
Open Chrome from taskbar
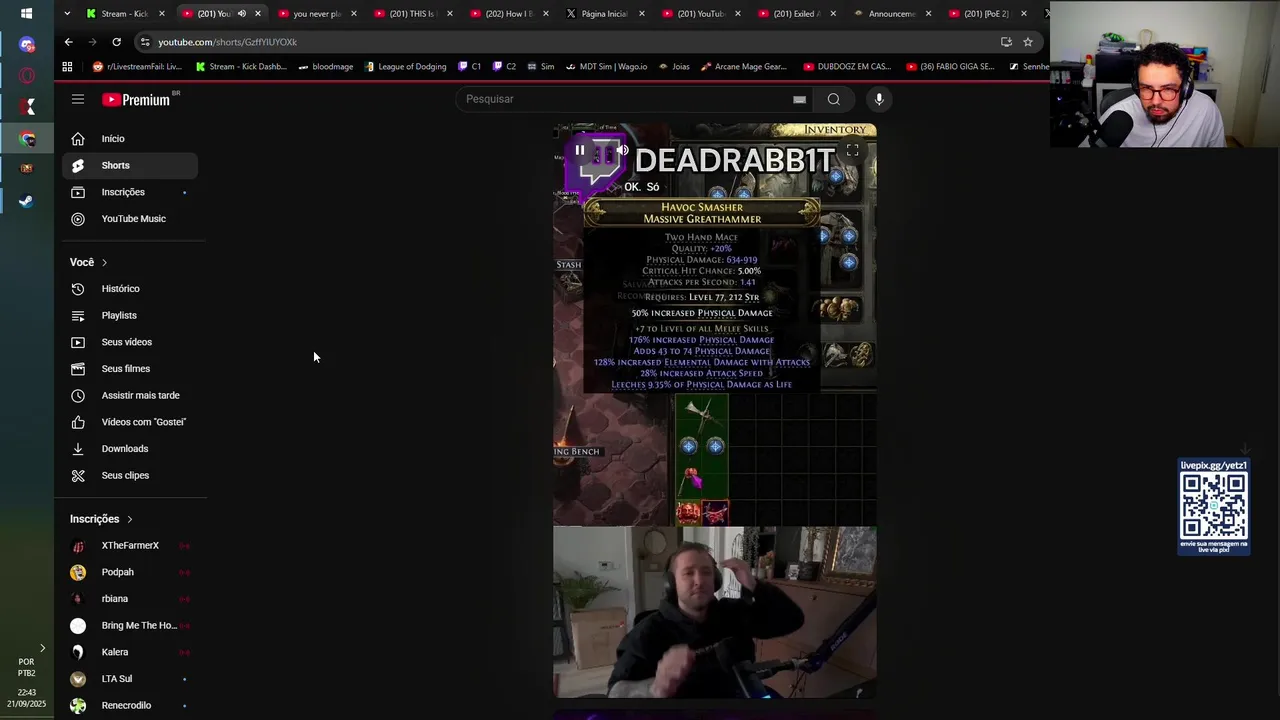click(27, 138)
